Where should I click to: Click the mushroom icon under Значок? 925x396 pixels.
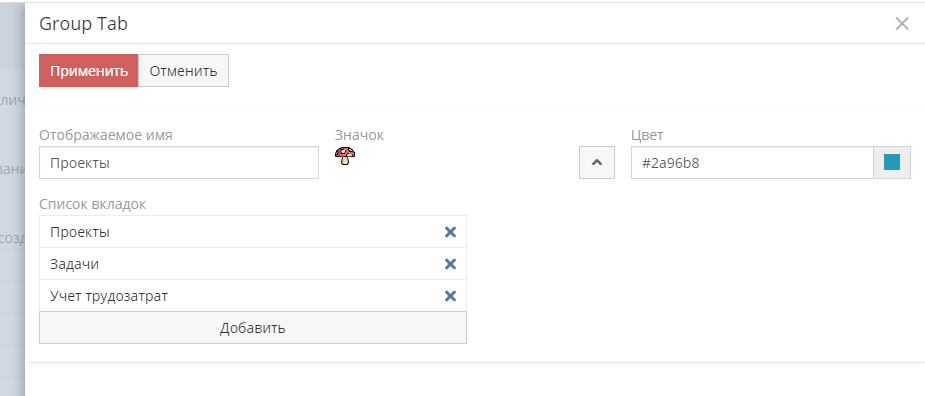[345, 156]
